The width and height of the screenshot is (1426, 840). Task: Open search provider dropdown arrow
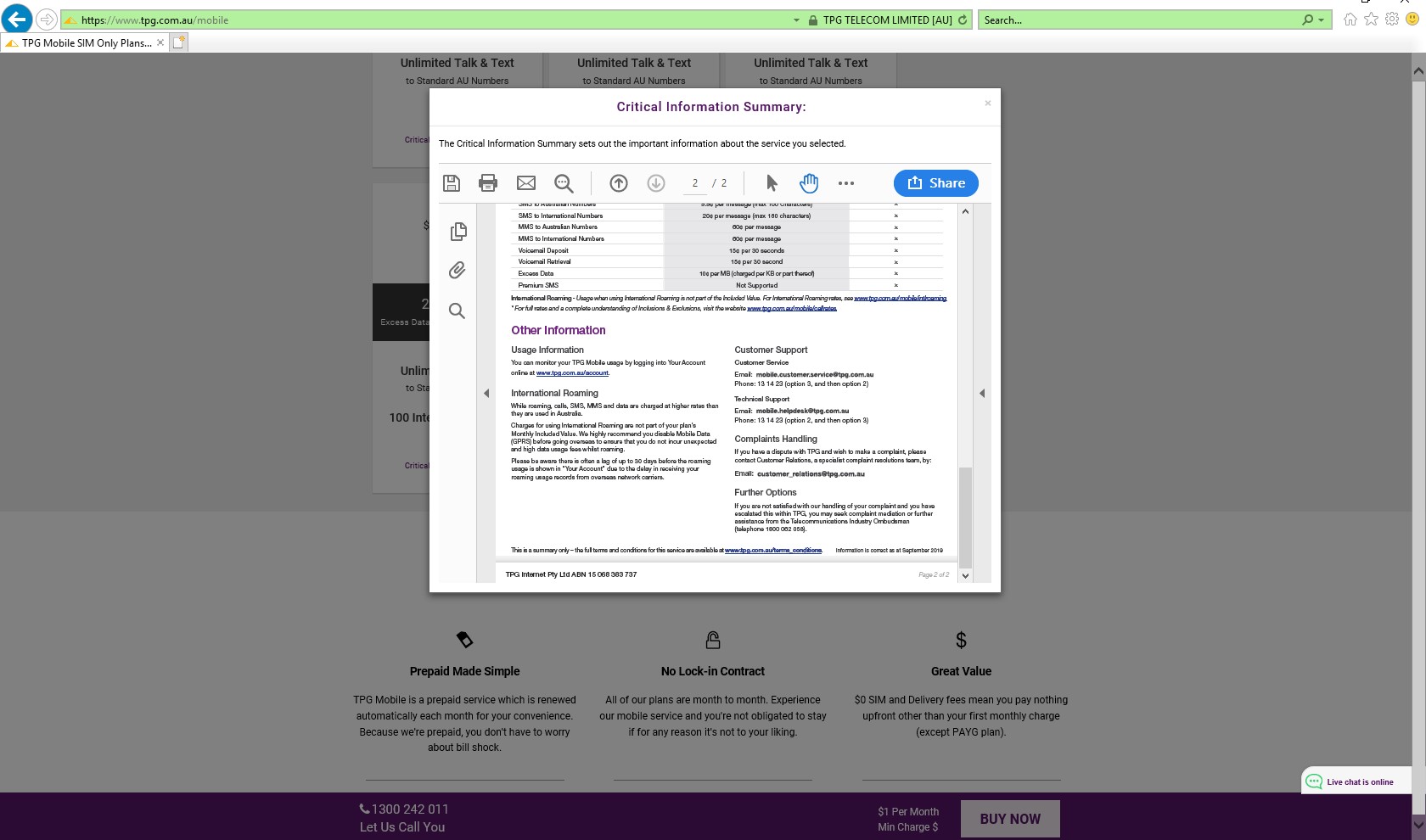(x=1321, y=20)
